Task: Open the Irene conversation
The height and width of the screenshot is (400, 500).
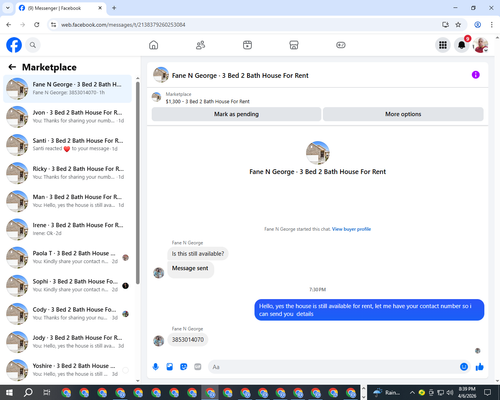Action: point(67,229)
